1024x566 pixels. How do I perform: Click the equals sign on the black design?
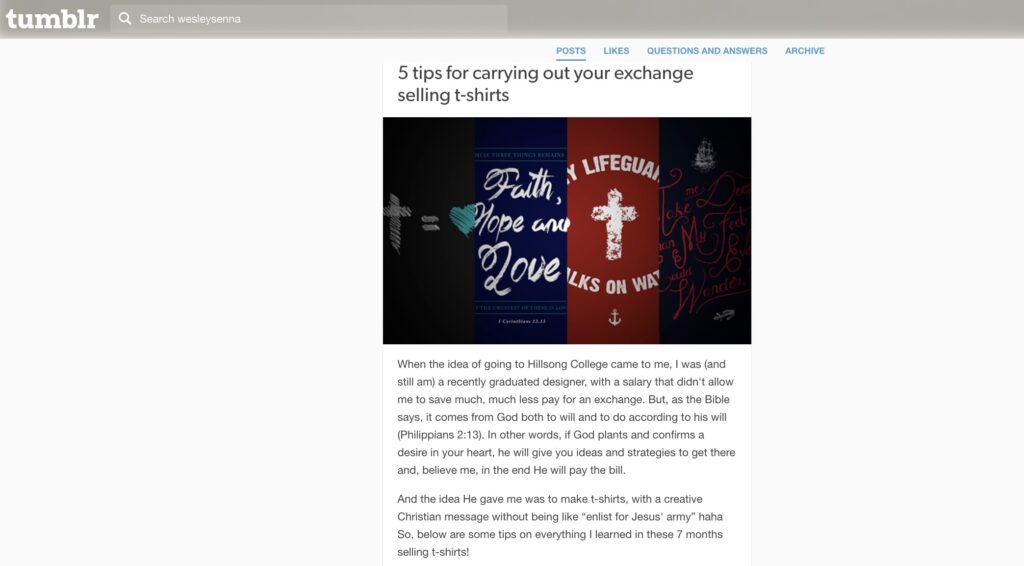[x=430, y=224]
